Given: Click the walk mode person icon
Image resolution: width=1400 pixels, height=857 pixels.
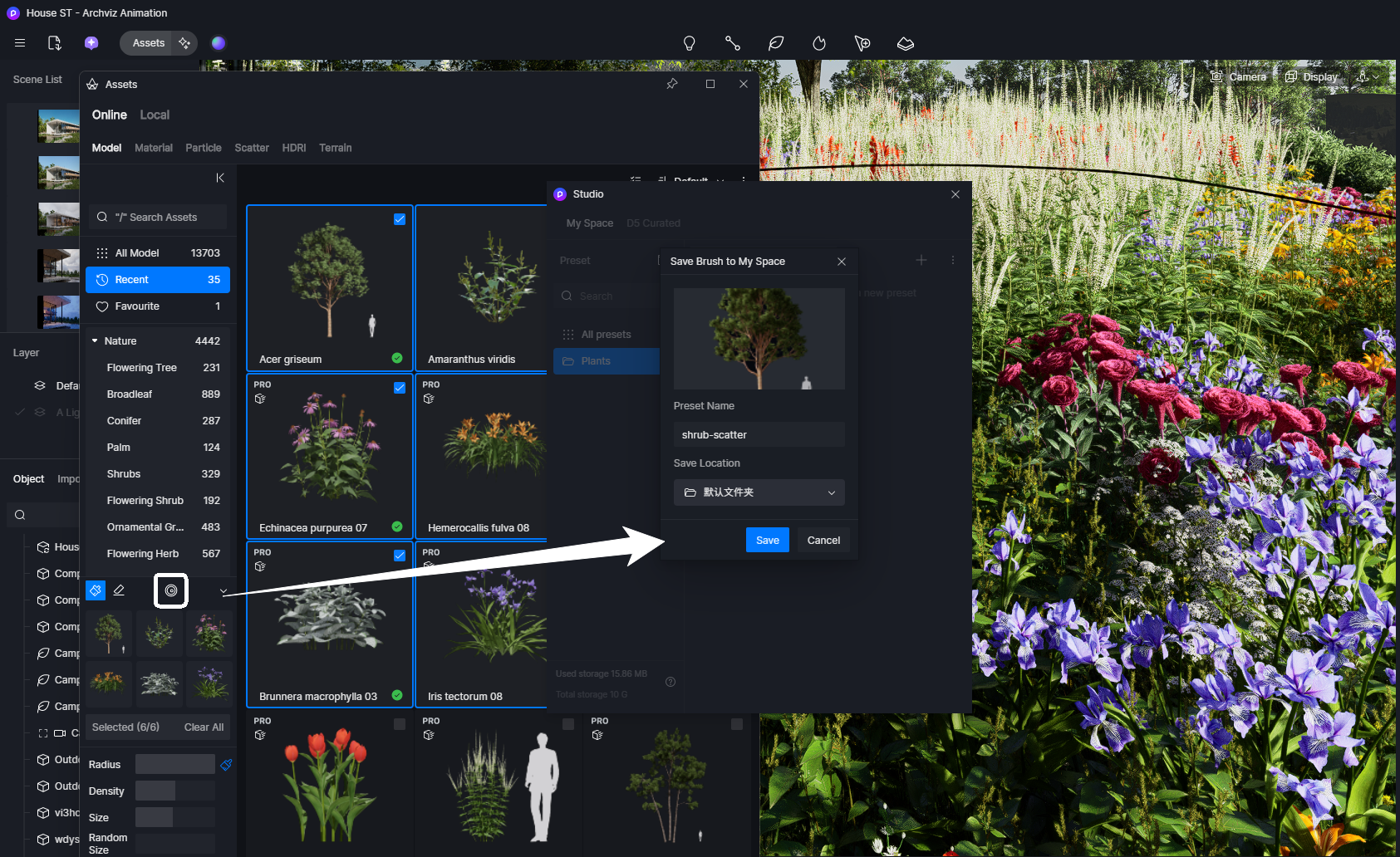Looking at the screenshot, I should pos(1363,76).
